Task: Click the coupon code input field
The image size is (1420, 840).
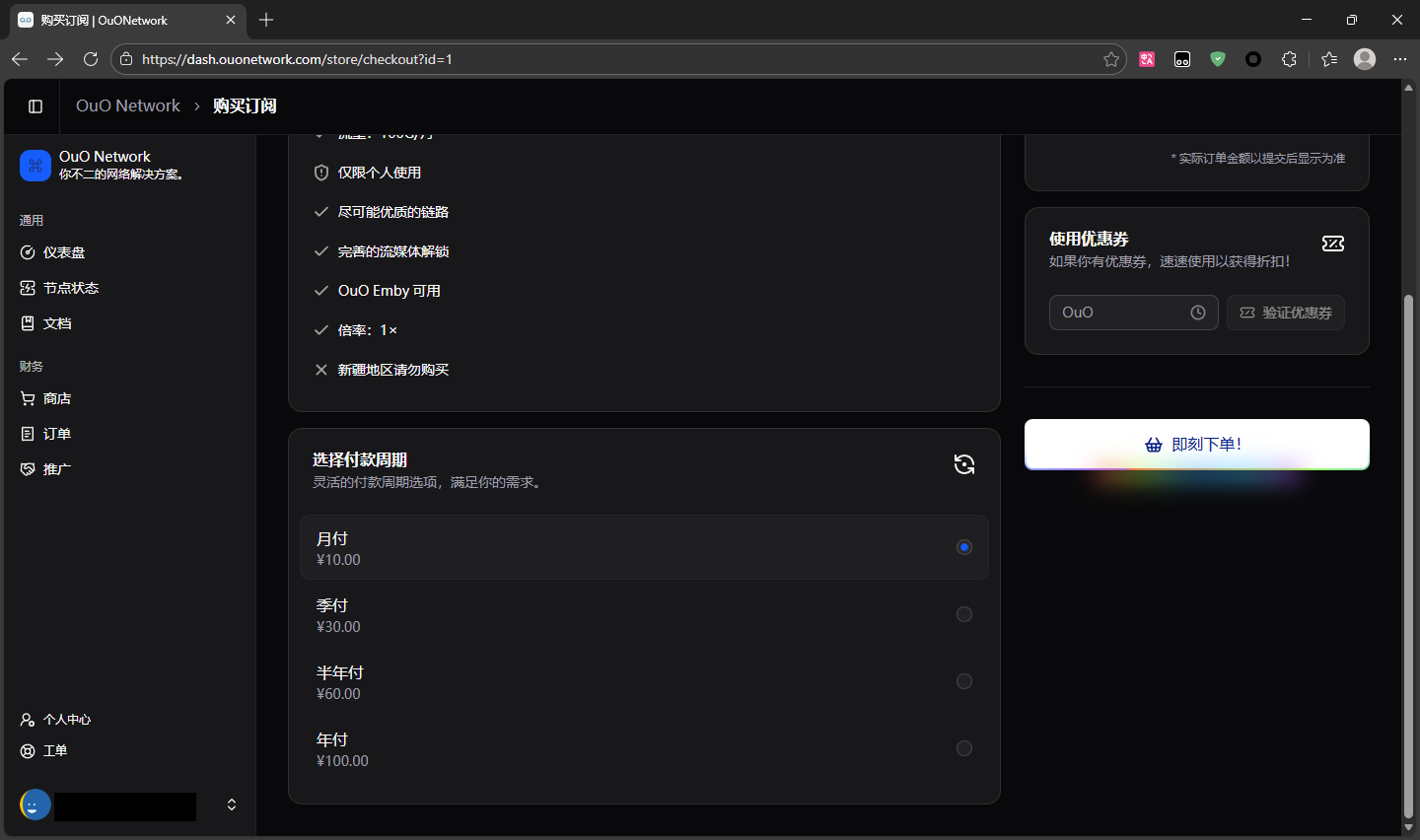Action: [x=1119, y=313]
